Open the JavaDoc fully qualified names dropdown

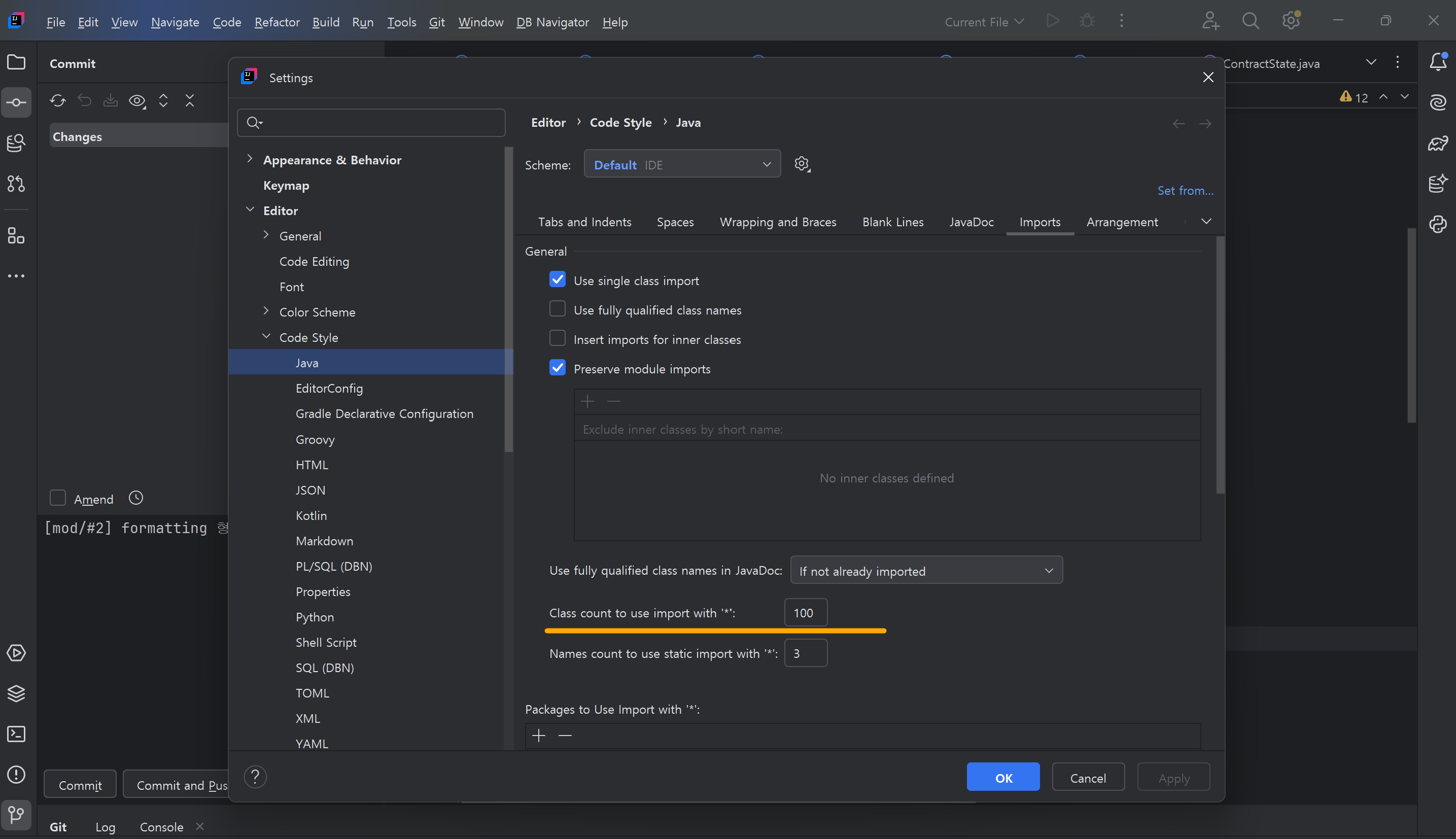926,571
